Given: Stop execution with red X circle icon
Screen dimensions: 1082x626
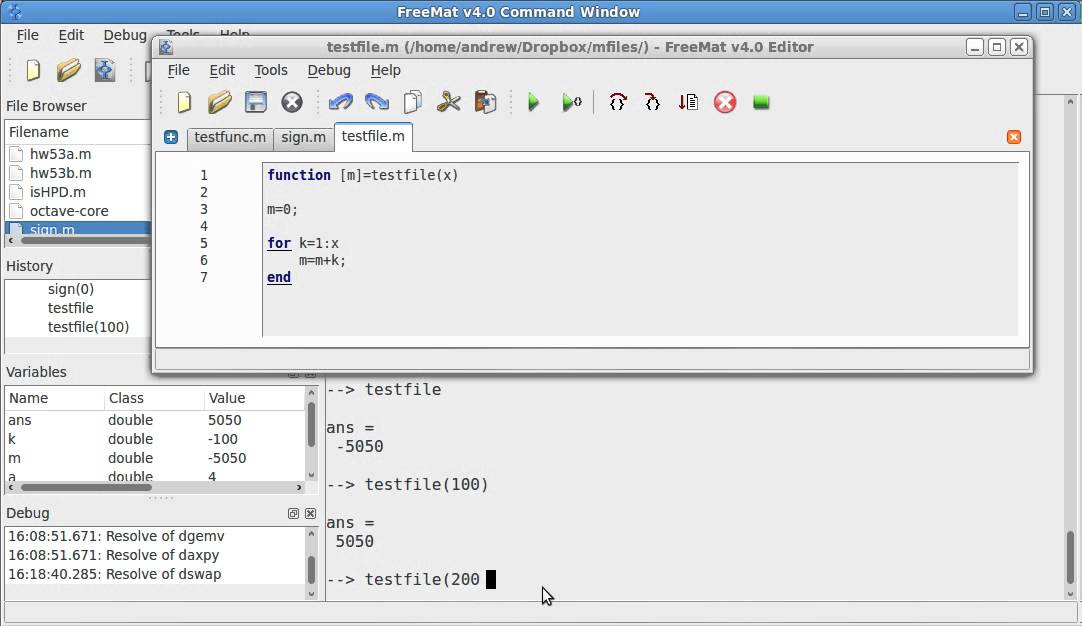Looking at the screenshot, I should pyautogui.click(x=725, y=103).
